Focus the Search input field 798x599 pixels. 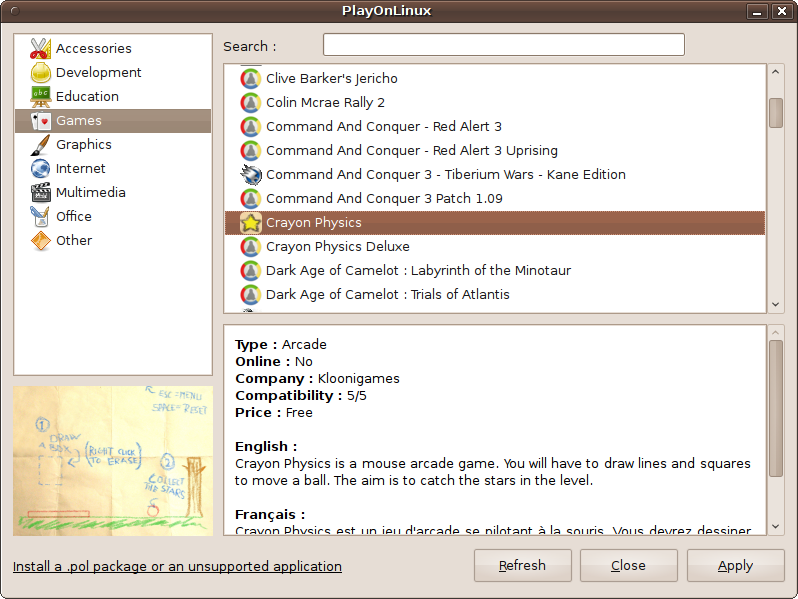[x=504, y=45]
